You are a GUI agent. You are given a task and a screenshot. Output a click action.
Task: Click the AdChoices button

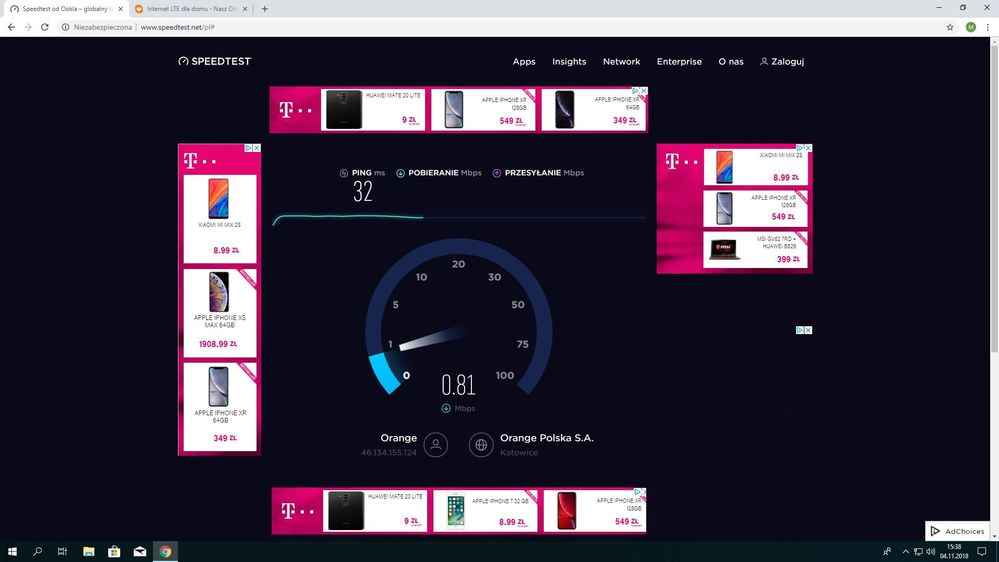pos(957,531)
